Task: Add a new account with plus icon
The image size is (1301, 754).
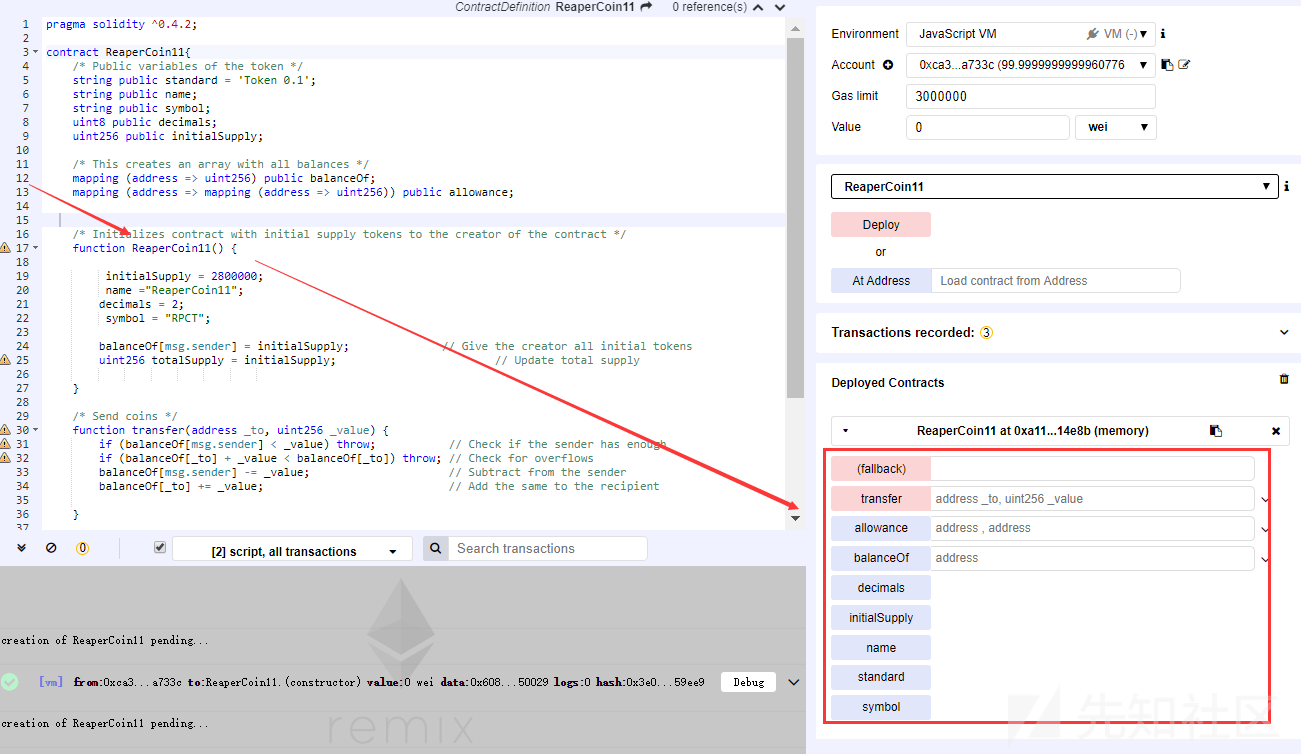Action: point(888,65)
